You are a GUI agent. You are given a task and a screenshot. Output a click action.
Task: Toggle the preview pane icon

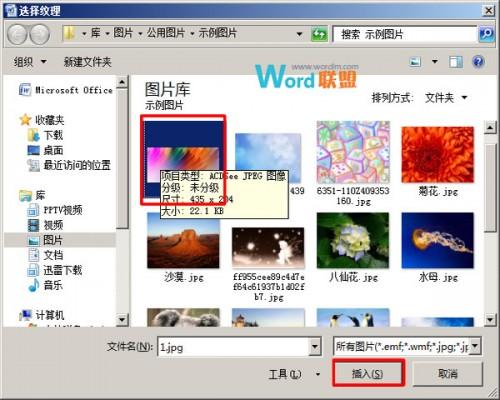[455, 62]
